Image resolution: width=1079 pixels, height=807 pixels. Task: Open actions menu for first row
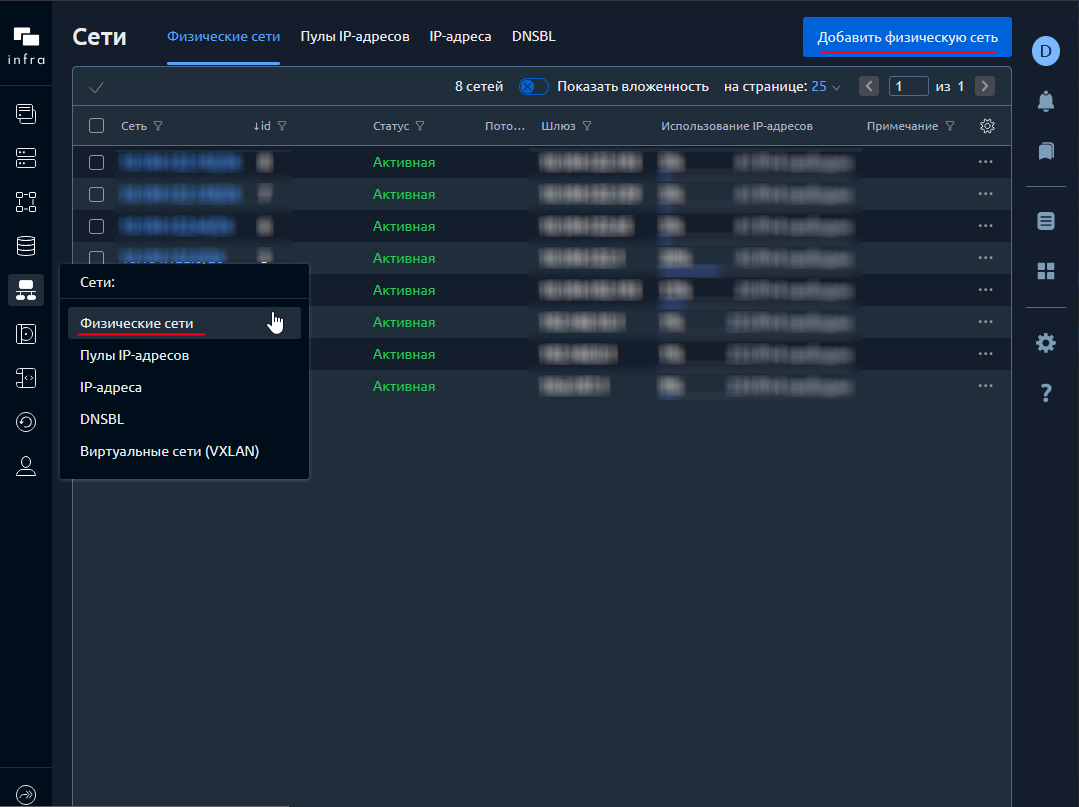pos(985,162)
